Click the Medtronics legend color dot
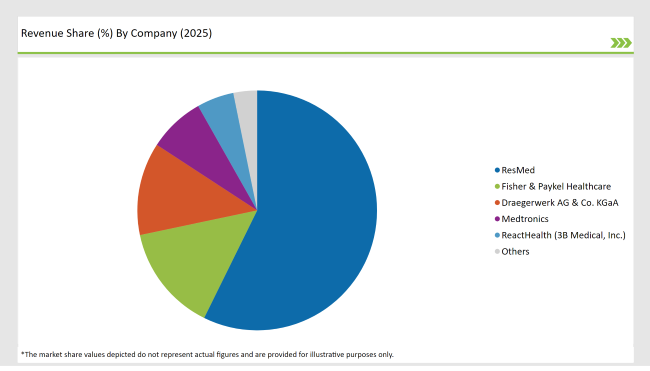This screenshot has height=371, width=650. pos(497,219)
